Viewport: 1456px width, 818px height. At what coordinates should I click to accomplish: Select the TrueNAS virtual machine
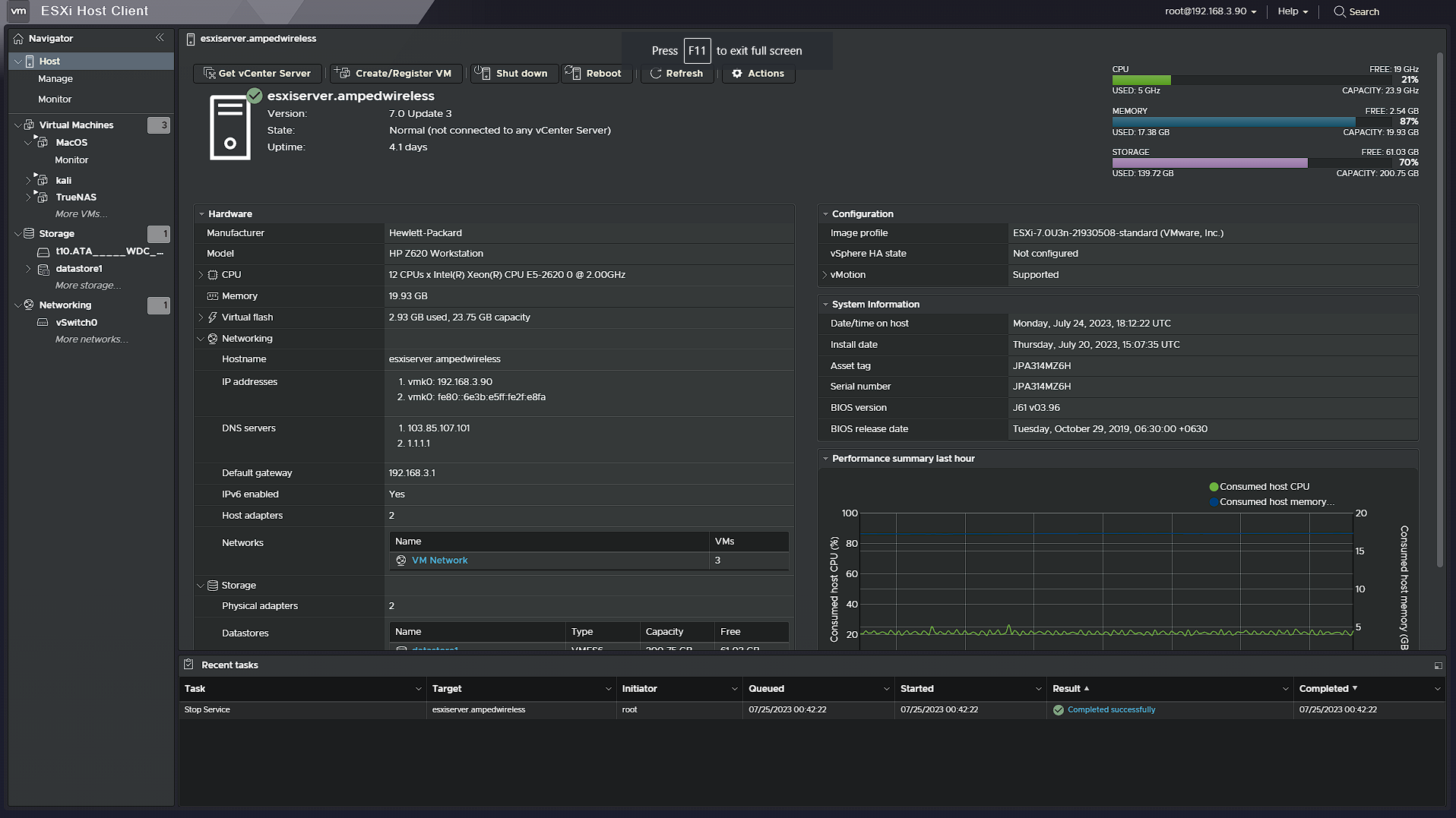coord(76,197)
